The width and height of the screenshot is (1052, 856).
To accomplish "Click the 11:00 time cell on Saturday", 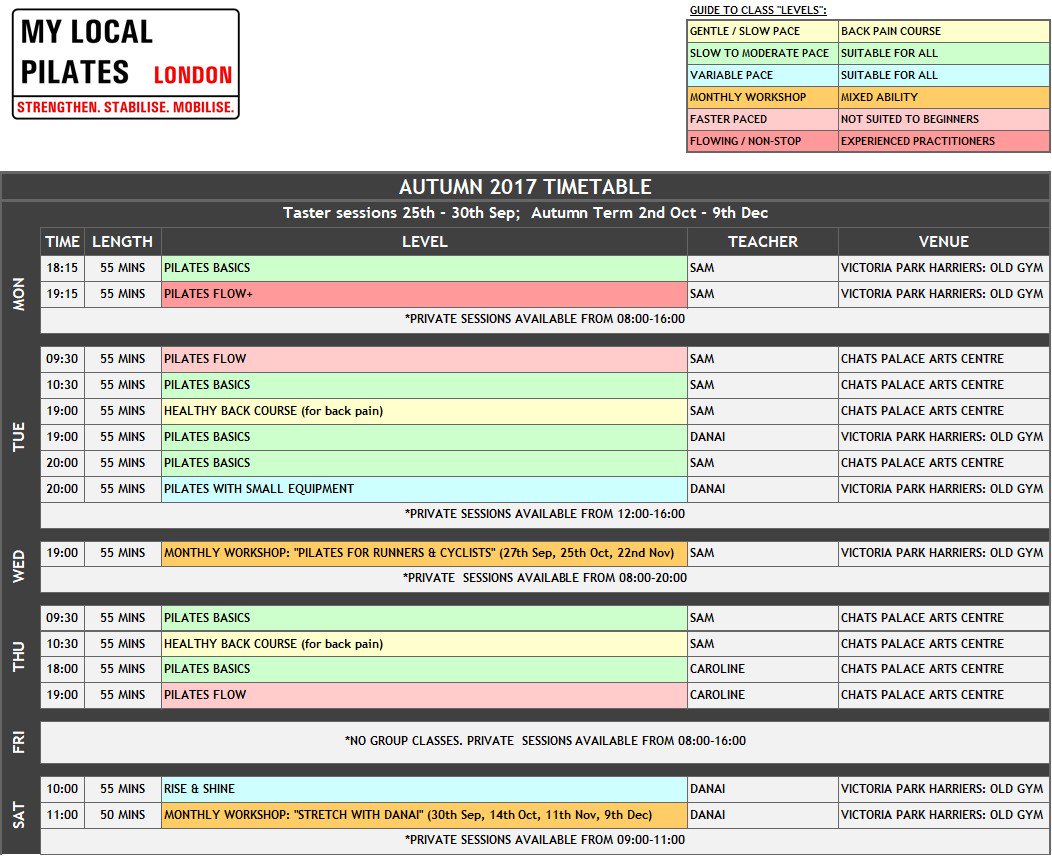I will tap(62, 816).
